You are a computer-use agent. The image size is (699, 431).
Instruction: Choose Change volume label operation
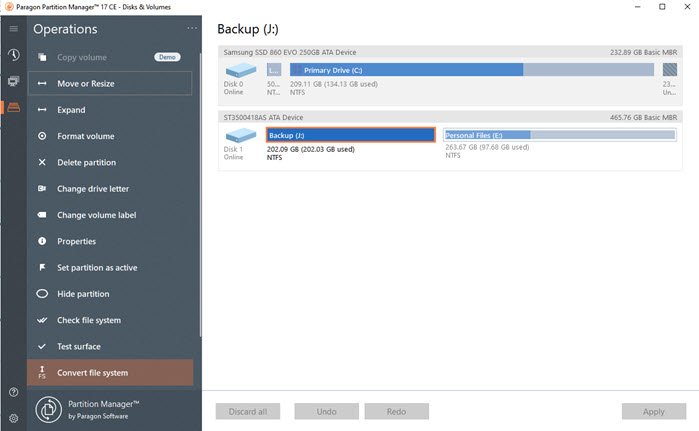pos(110,215)
